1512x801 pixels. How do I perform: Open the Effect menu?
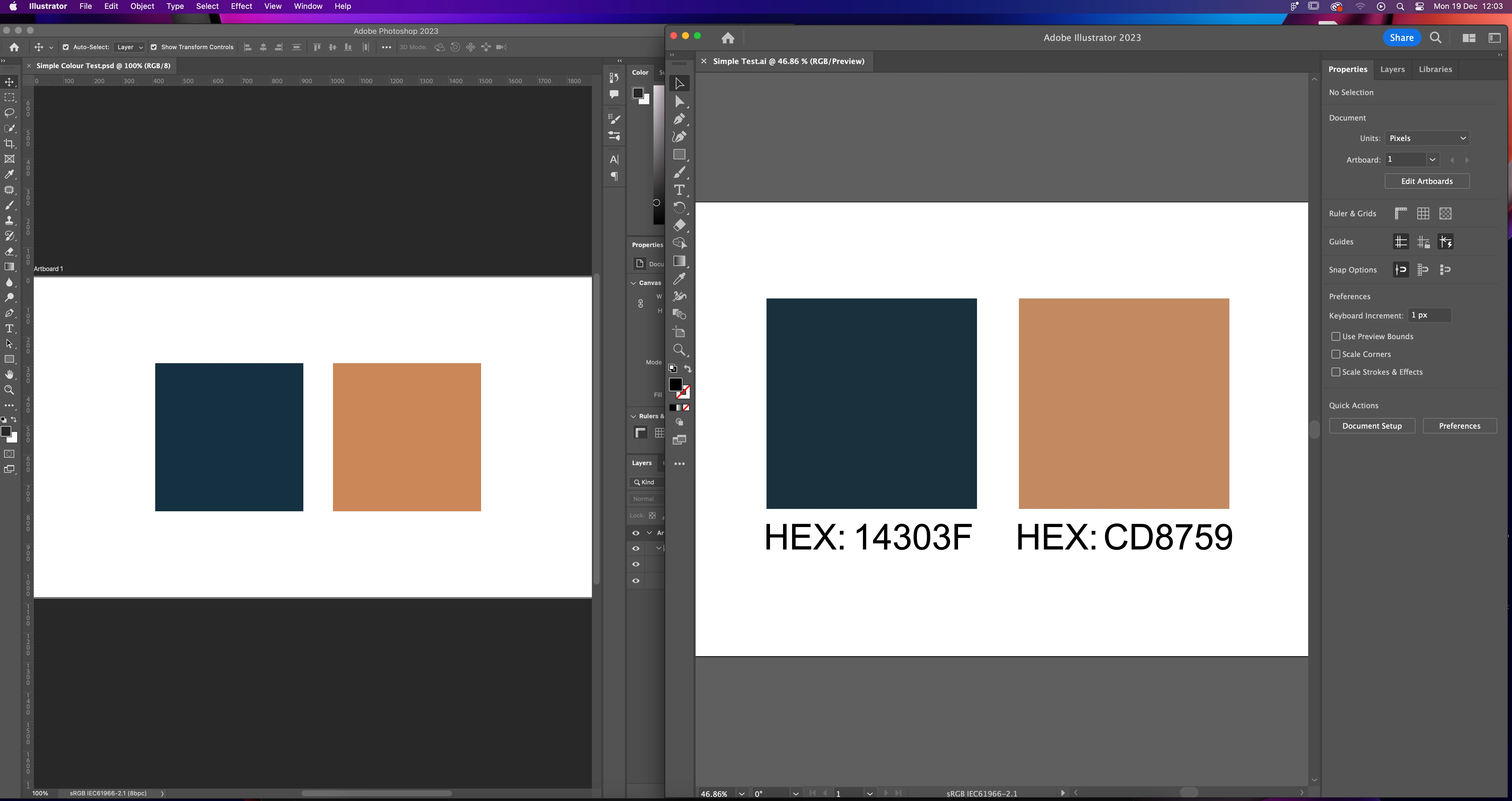click(241, 7)
